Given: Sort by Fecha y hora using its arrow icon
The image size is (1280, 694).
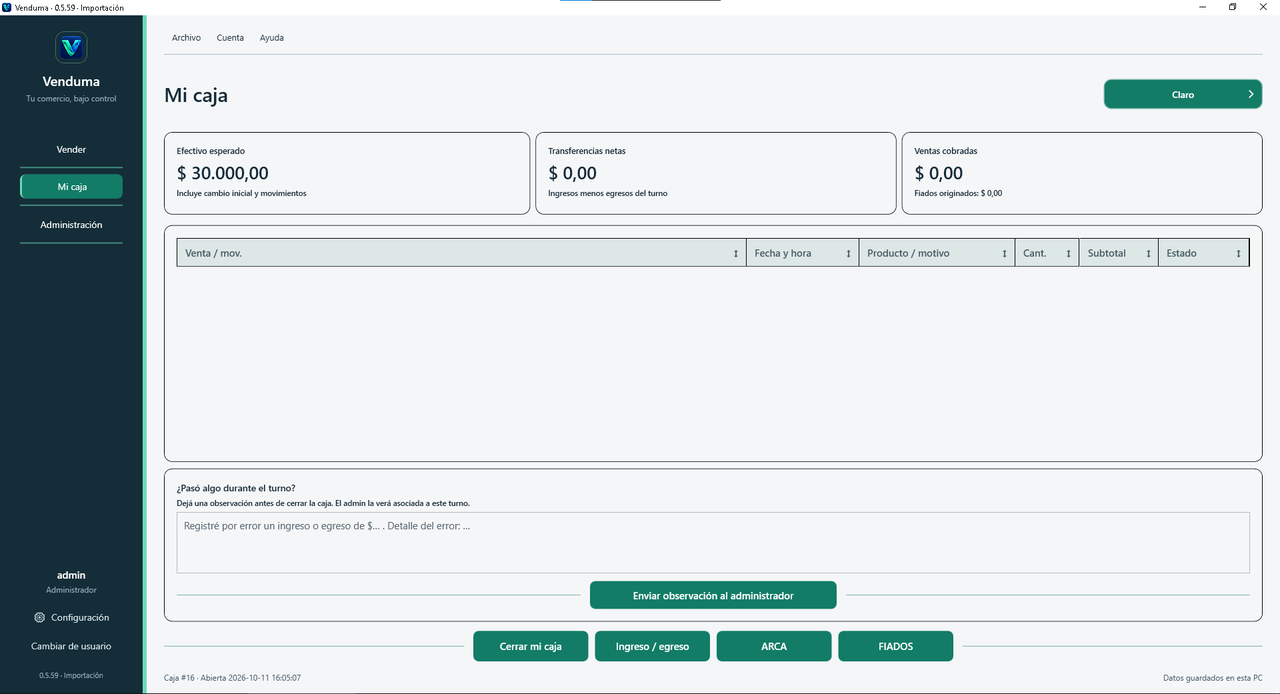Looking at the screenshot, I should (x=849, y=254).
